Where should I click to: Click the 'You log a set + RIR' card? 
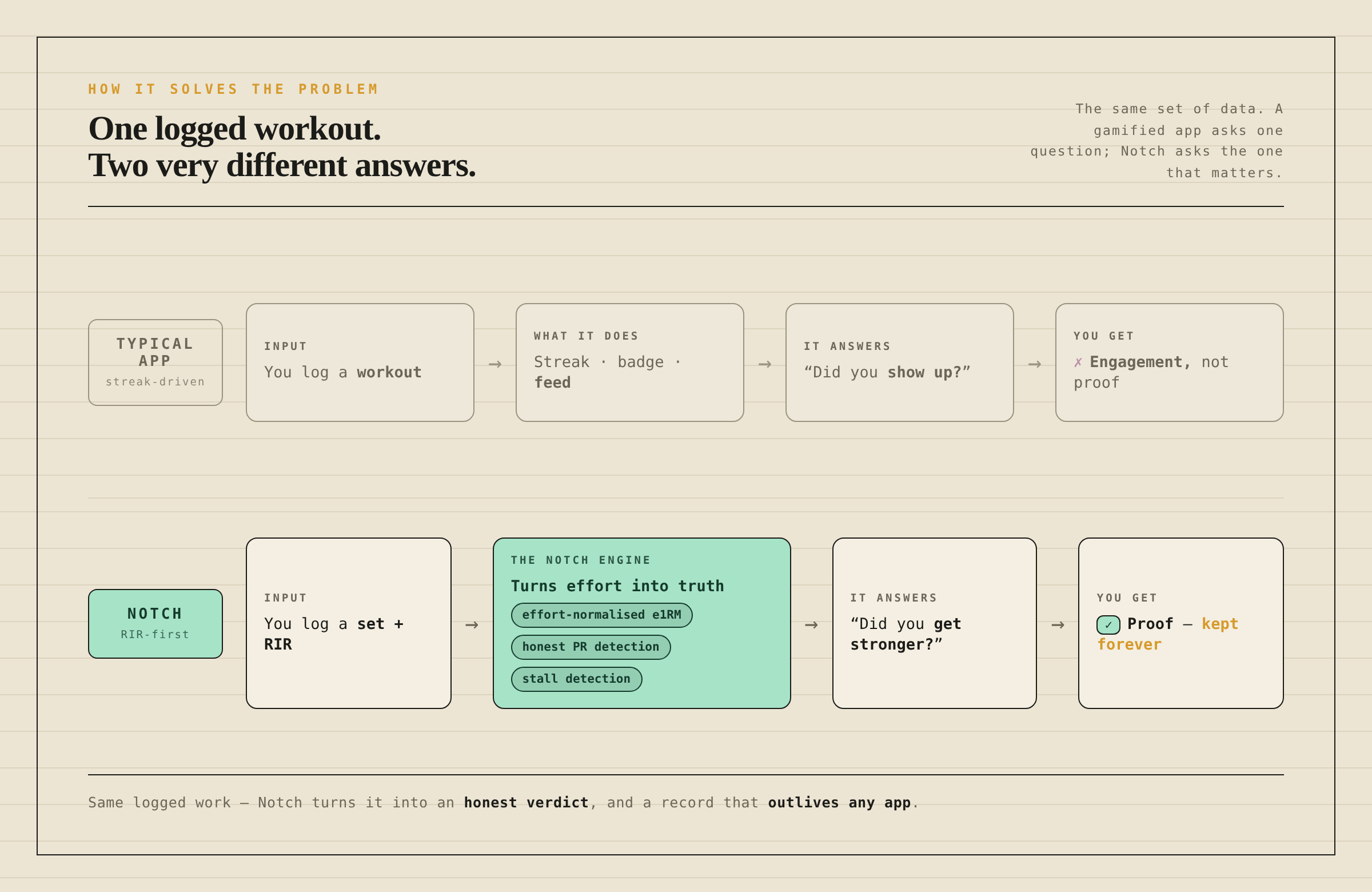point(348,623)
